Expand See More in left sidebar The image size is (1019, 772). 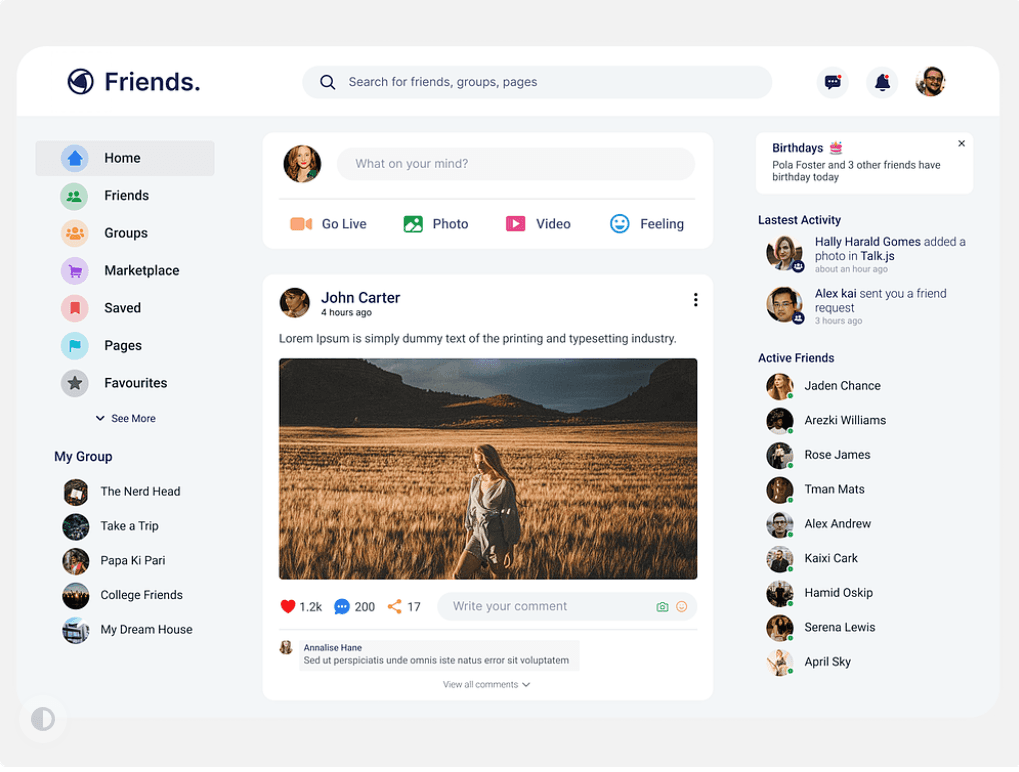pyautogui.click(x=126, y=418)
